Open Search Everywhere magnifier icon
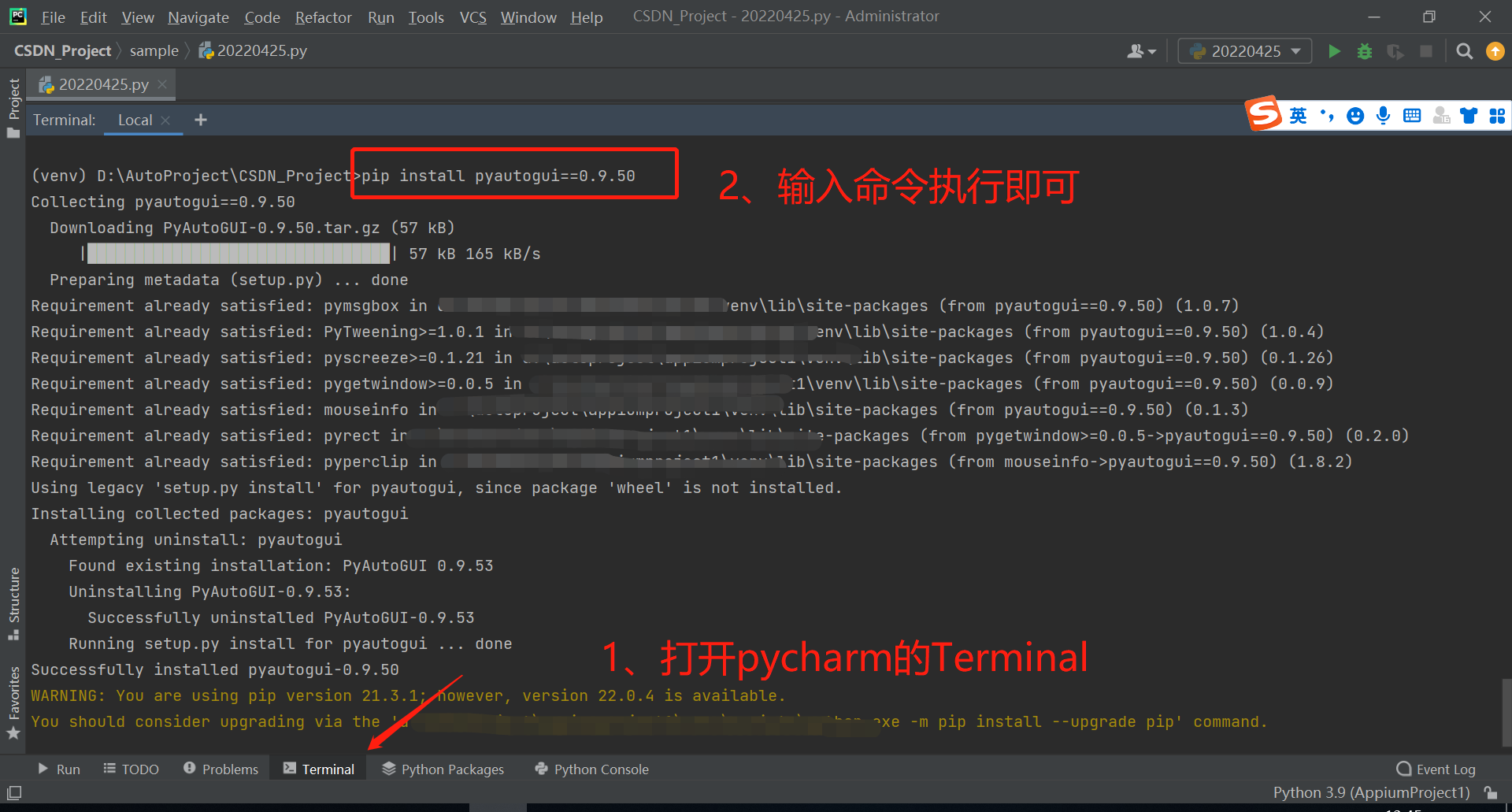The height and width of the screenshot is (812, 1512). pos(1465,51)
